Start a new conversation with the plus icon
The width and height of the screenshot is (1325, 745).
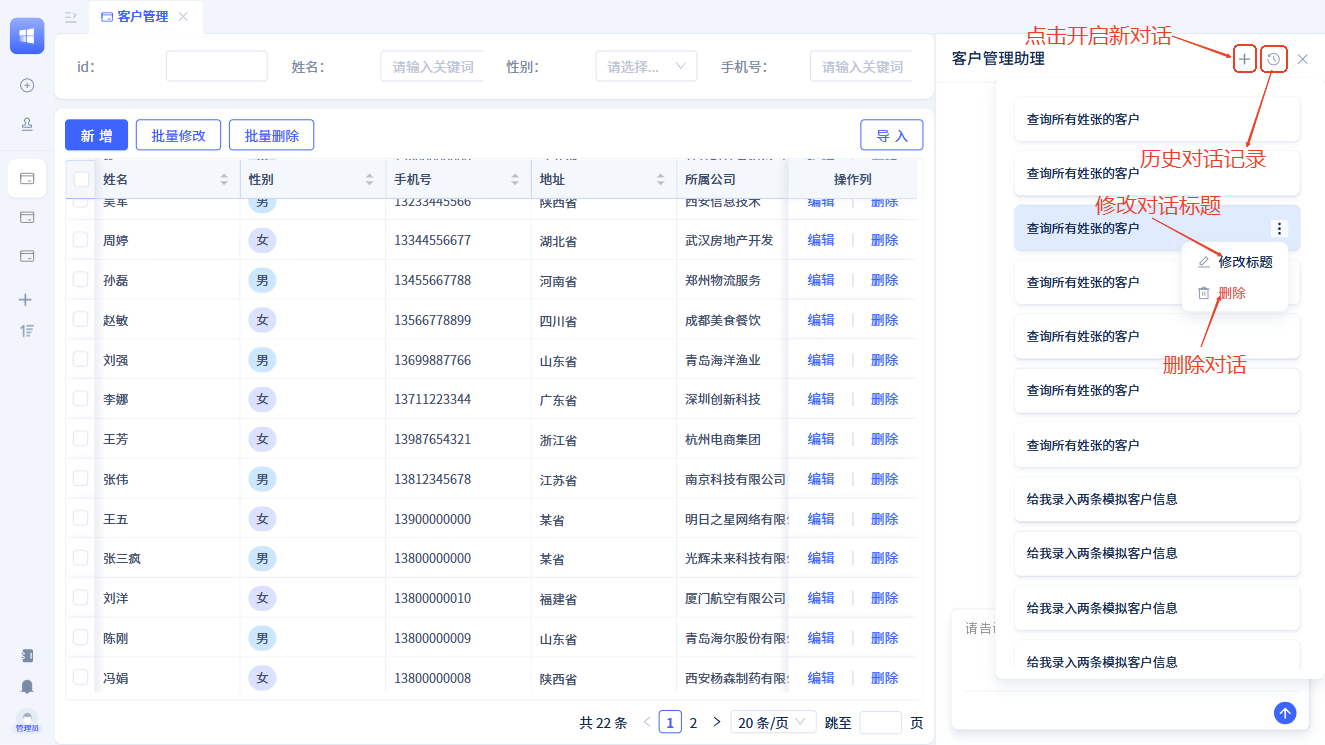[1244, 59]
